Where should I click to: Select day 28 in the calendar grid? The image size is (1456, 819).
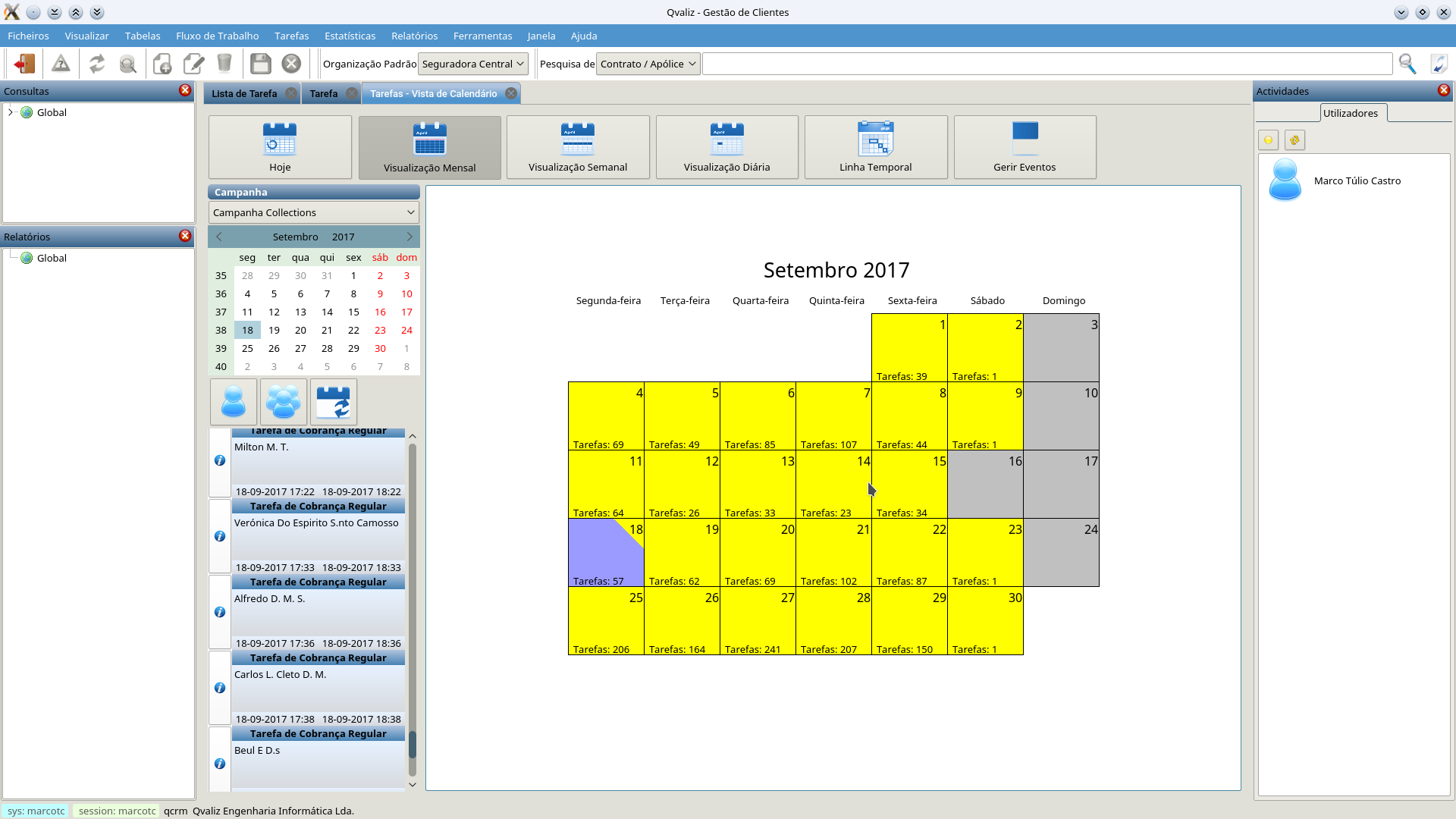click(833, 620)
